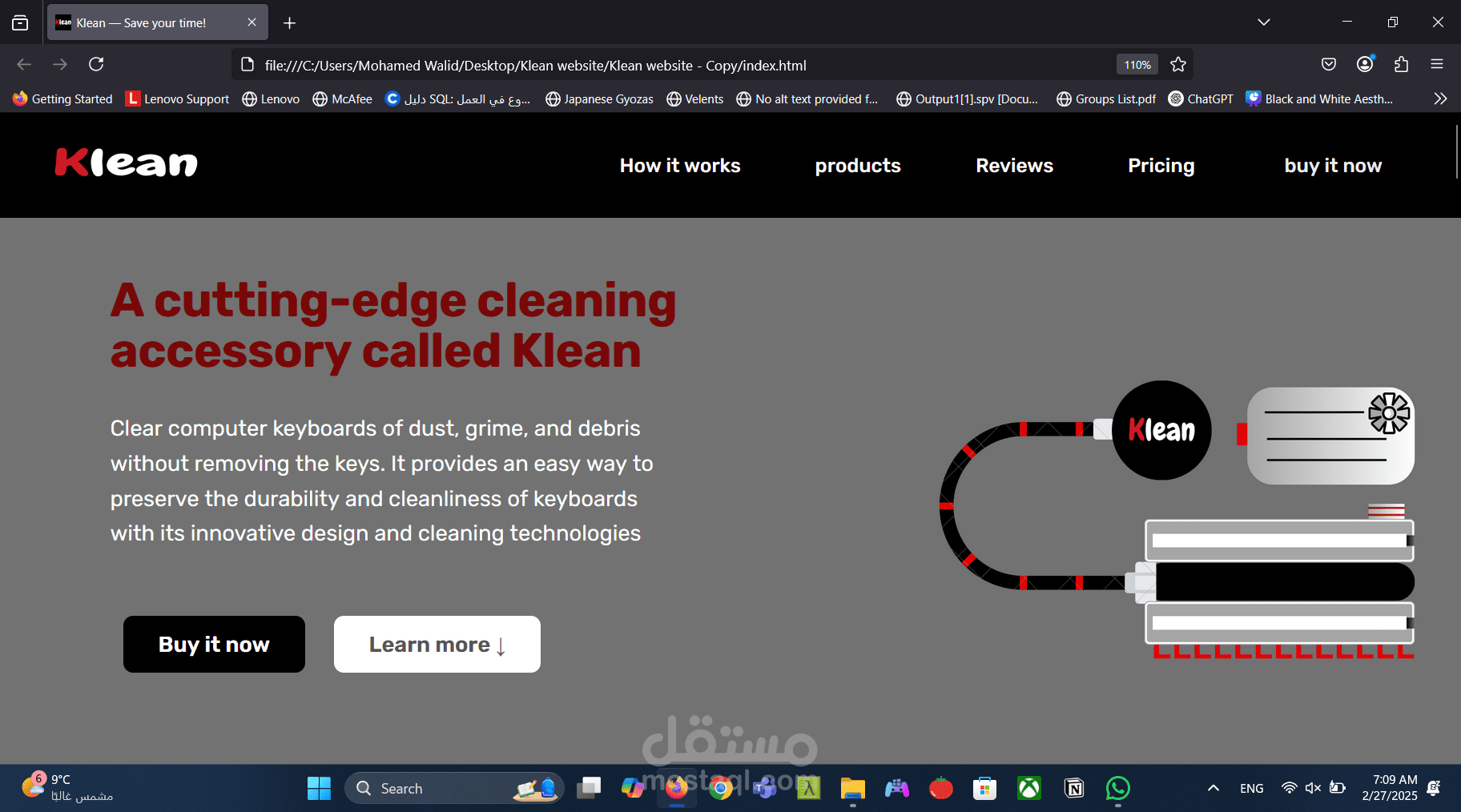1461x812 pixels.
Task: Open the tab list dropdown chevron
Action: tap(1264, 22)
